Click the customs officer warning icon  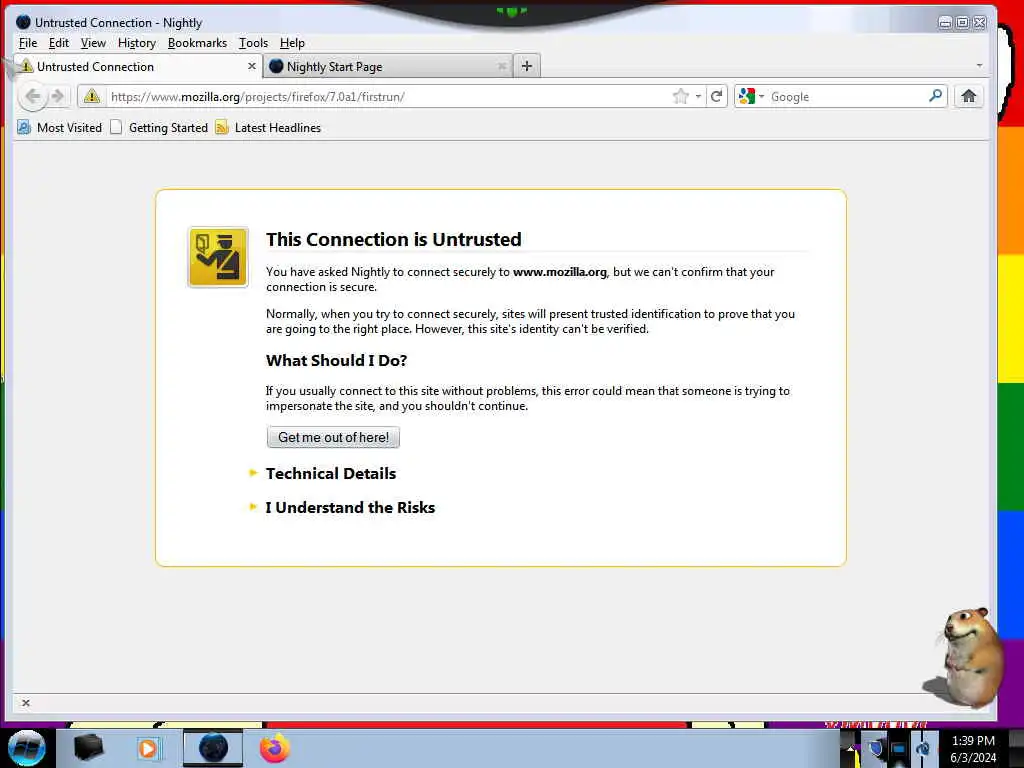click(218, 257)
